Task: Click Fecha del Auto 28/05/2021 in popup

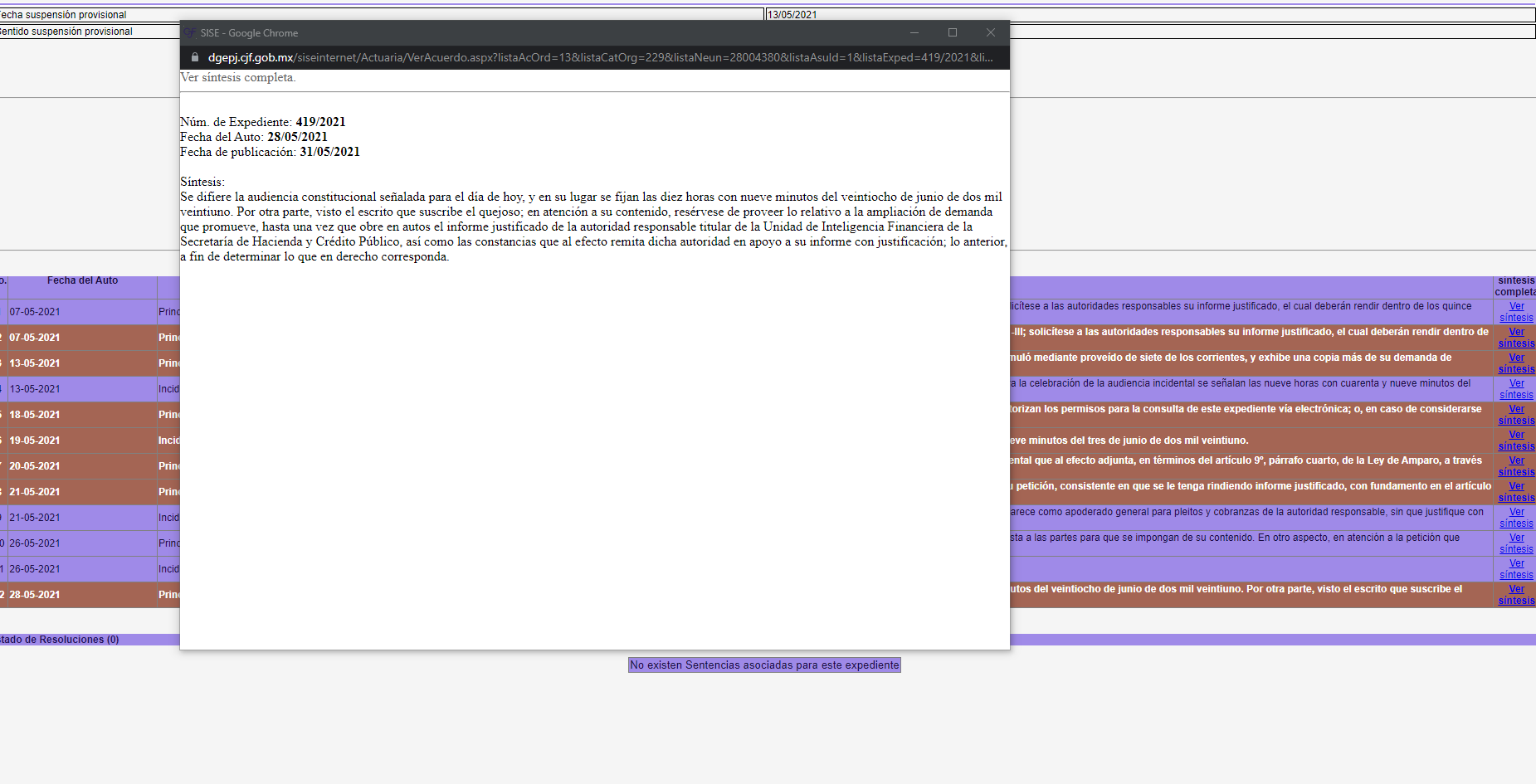Action: coord(297,137)
